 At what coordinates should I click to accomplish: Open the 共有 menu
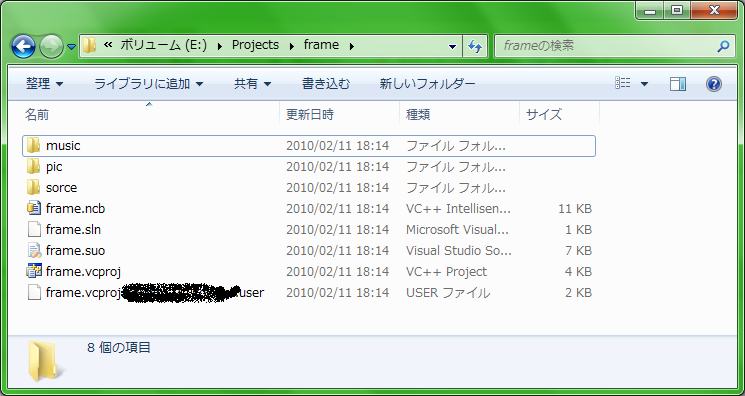[252, 84]
